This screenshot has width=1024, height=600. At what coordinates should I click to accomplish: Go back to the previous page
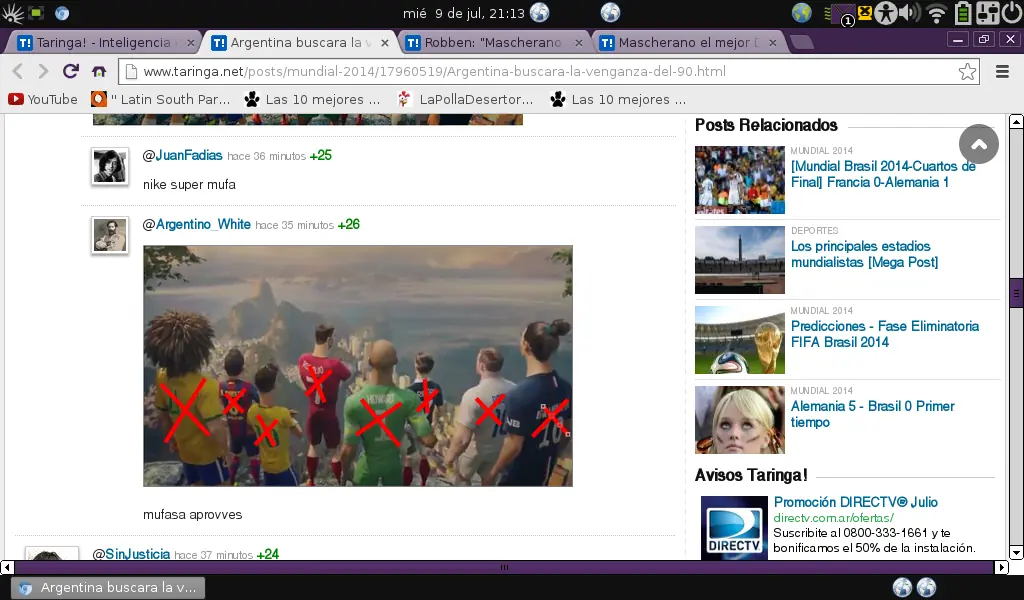[18, 71]
